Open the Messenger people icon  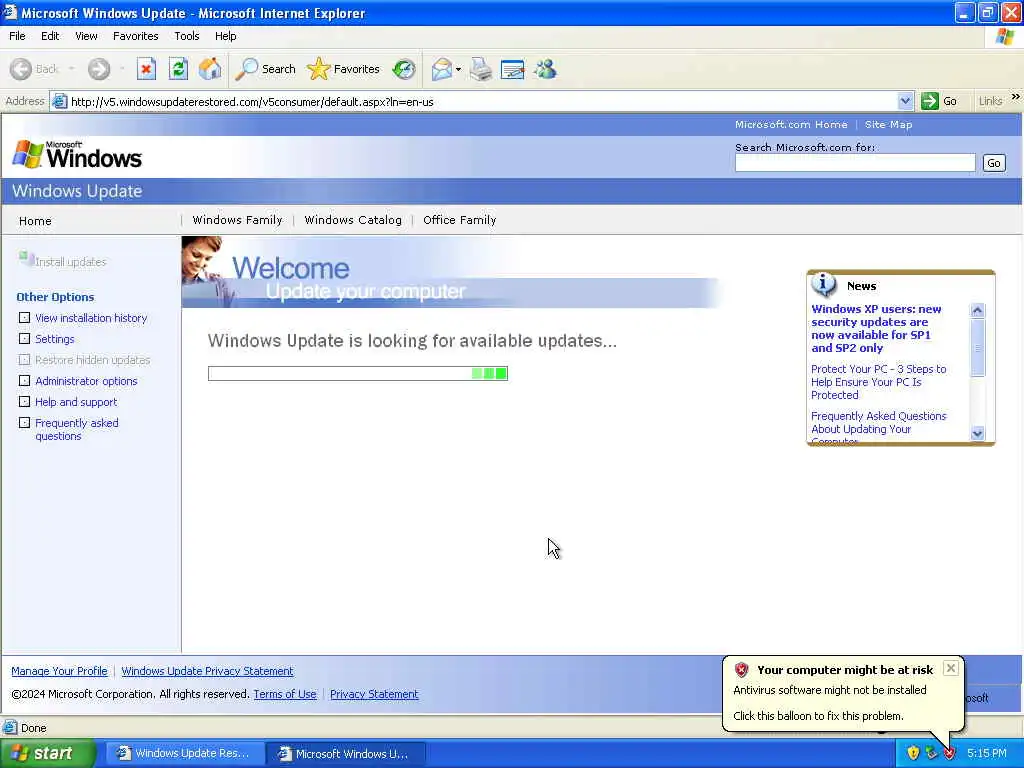tap(545, 69)
